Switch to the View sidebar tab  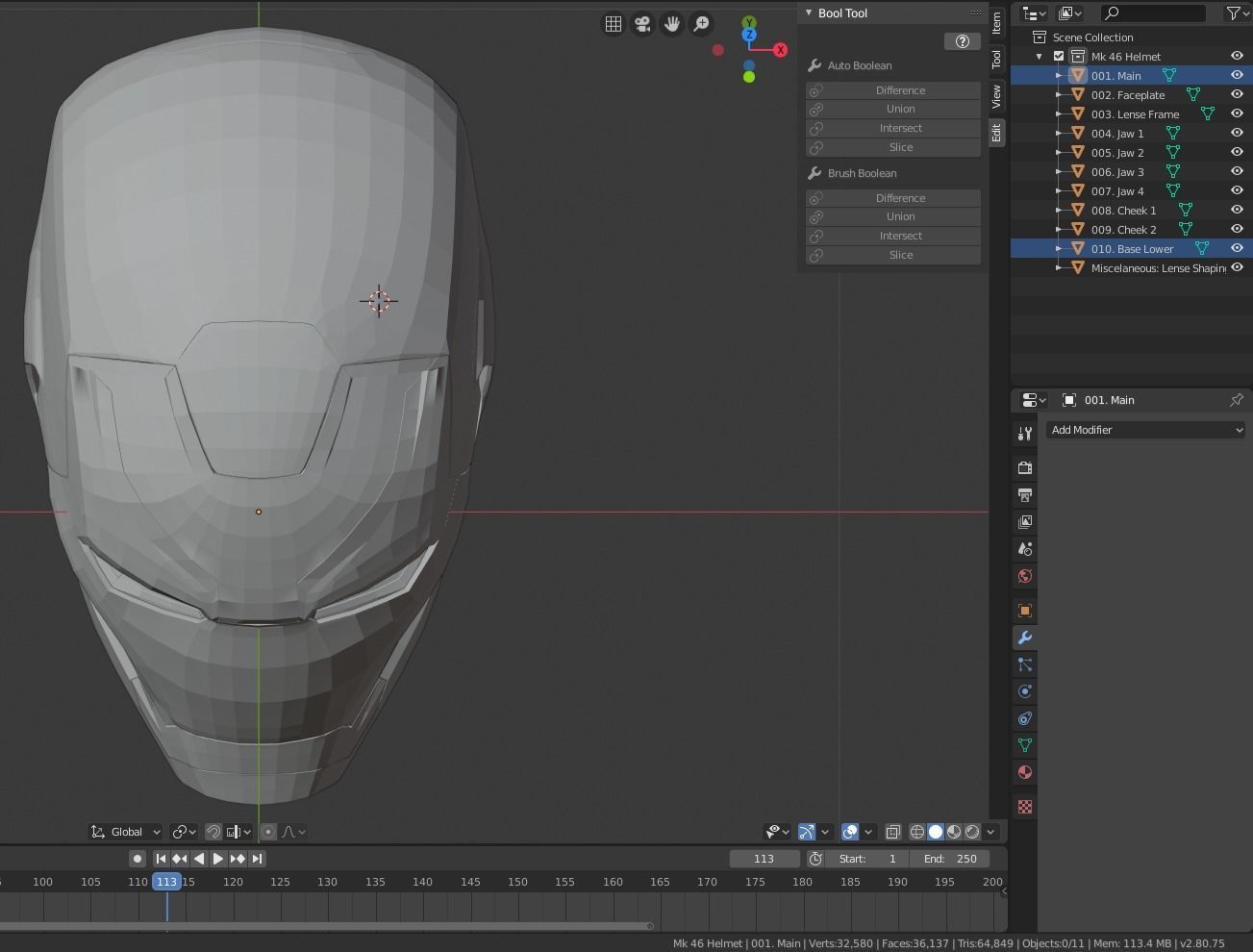click(997, 95)
